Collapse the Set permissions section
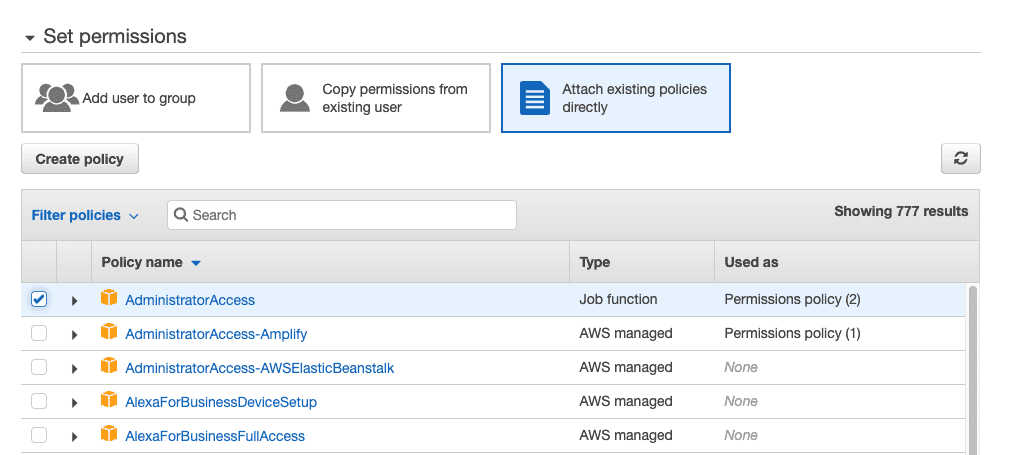This screenshot has height=455, width=1011. point(30,38)
